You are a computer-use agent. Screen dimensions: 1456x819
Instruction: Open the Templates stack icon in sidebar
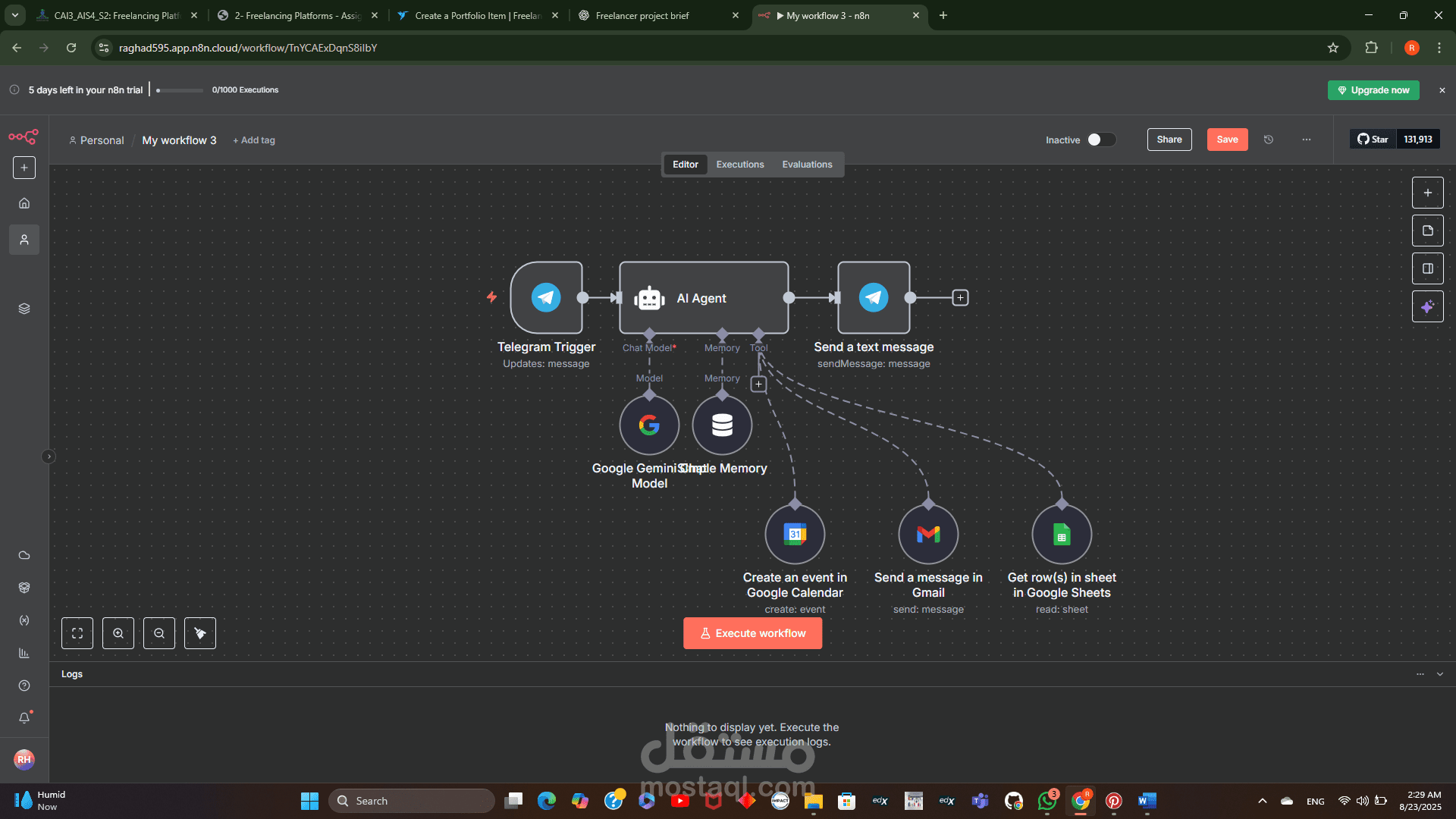pos(24,309)
